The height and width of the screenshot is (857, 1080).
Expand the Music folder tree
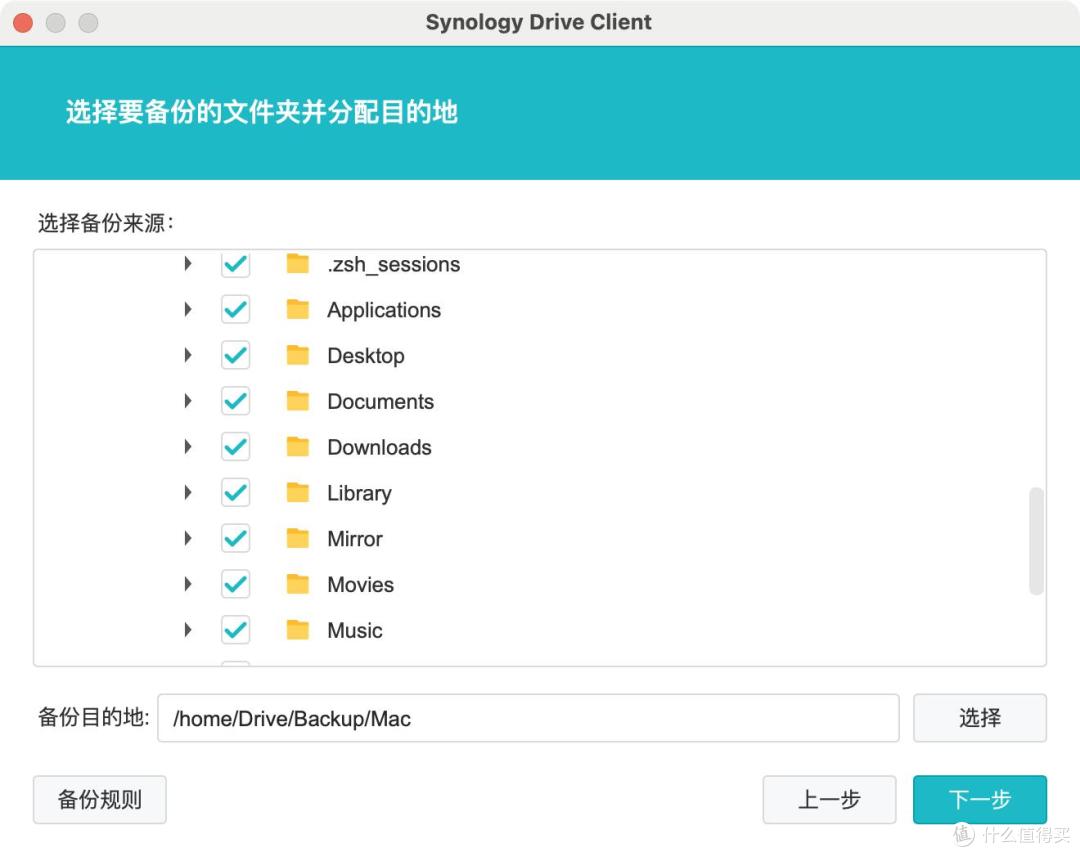pyautogui.click(x=188, y=630)
